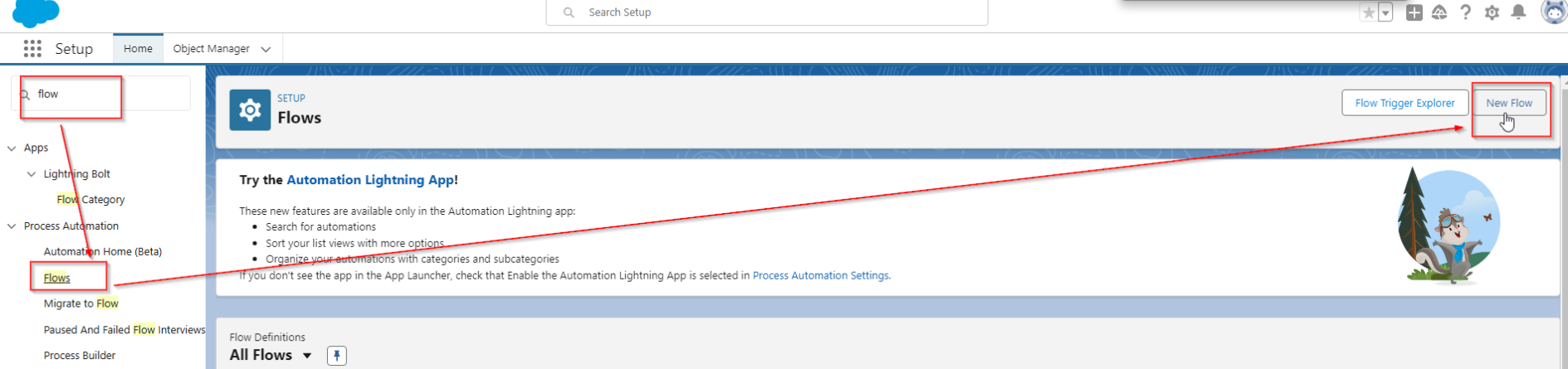Collapse the Process Automation section
The height and width of the screenshot is (369, 1568).
pos(12,226)
